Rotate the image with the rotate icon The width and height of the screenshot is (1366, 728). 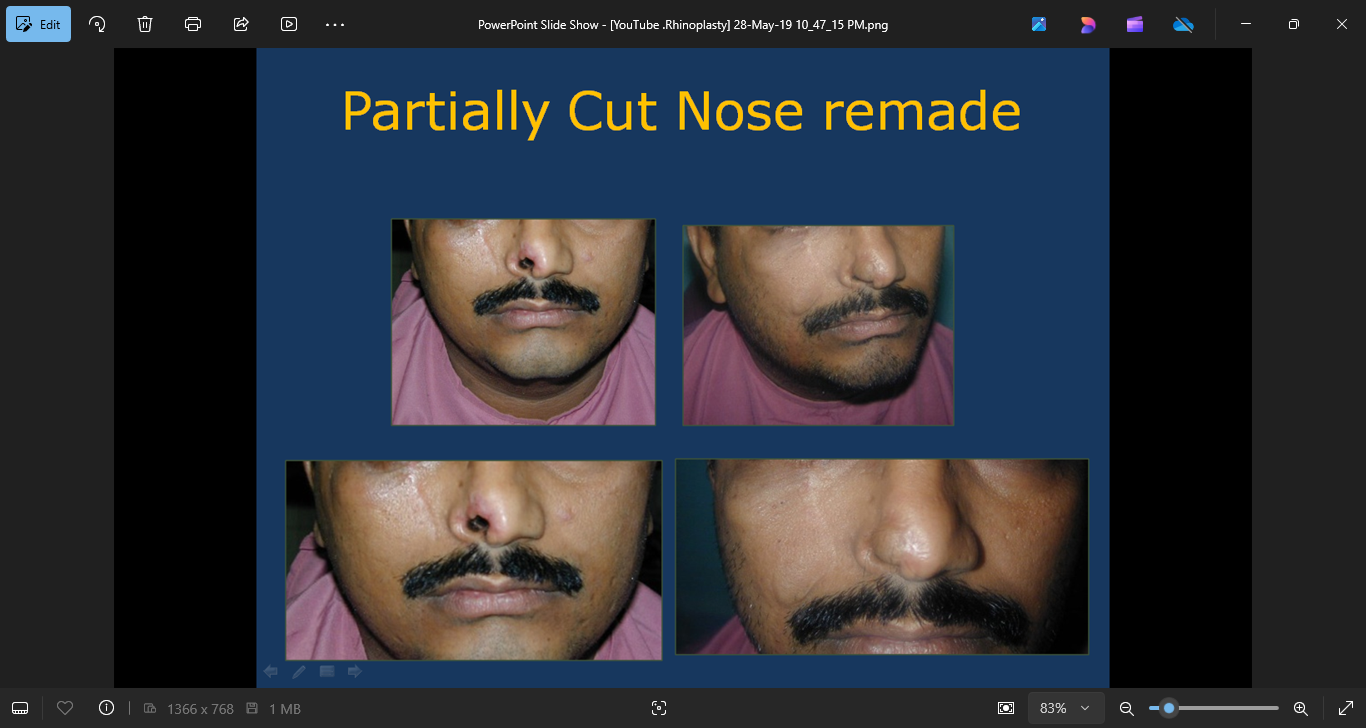97,24
